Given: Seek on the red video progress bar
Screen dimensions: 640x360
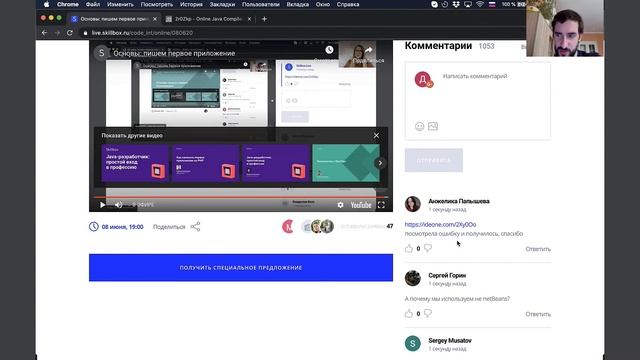Looking at the screenshot, I should 241,197.
